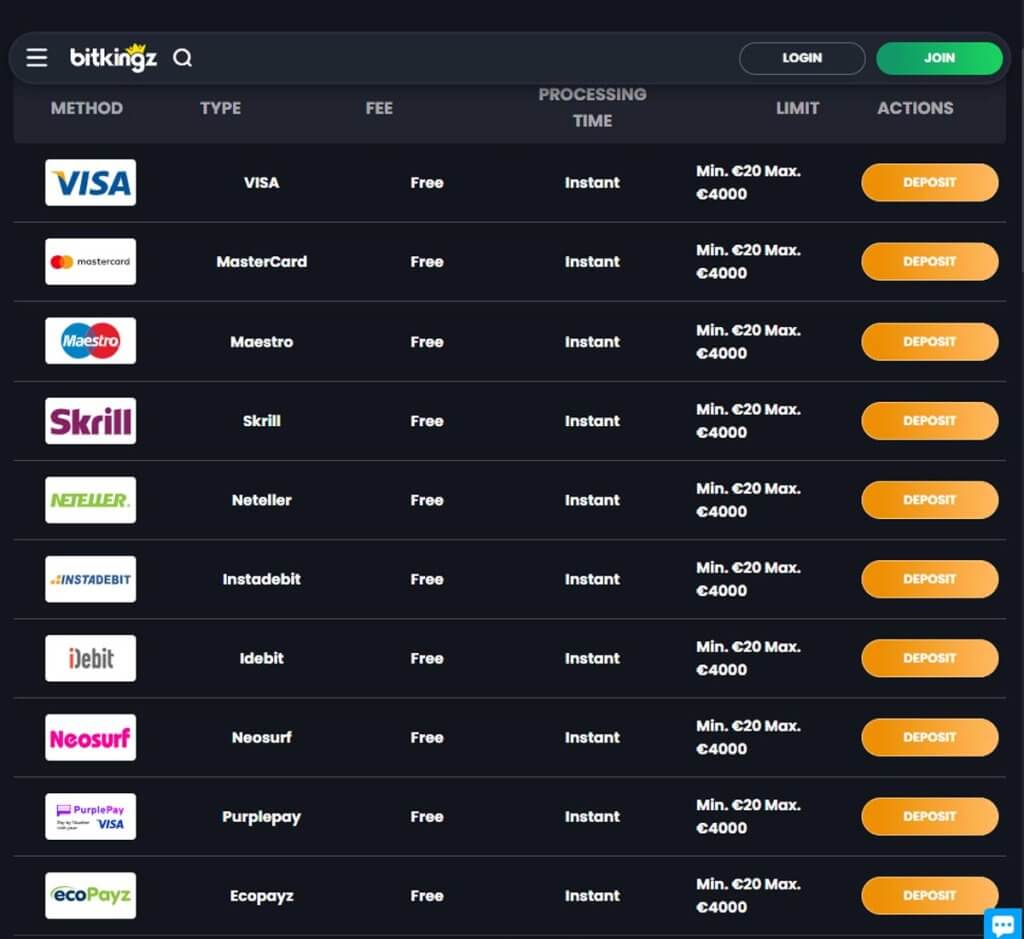The width and height of the screenshot is (1024, 939).
Task: Deposit using Purplepay
Action: click(x=929, y=816)
